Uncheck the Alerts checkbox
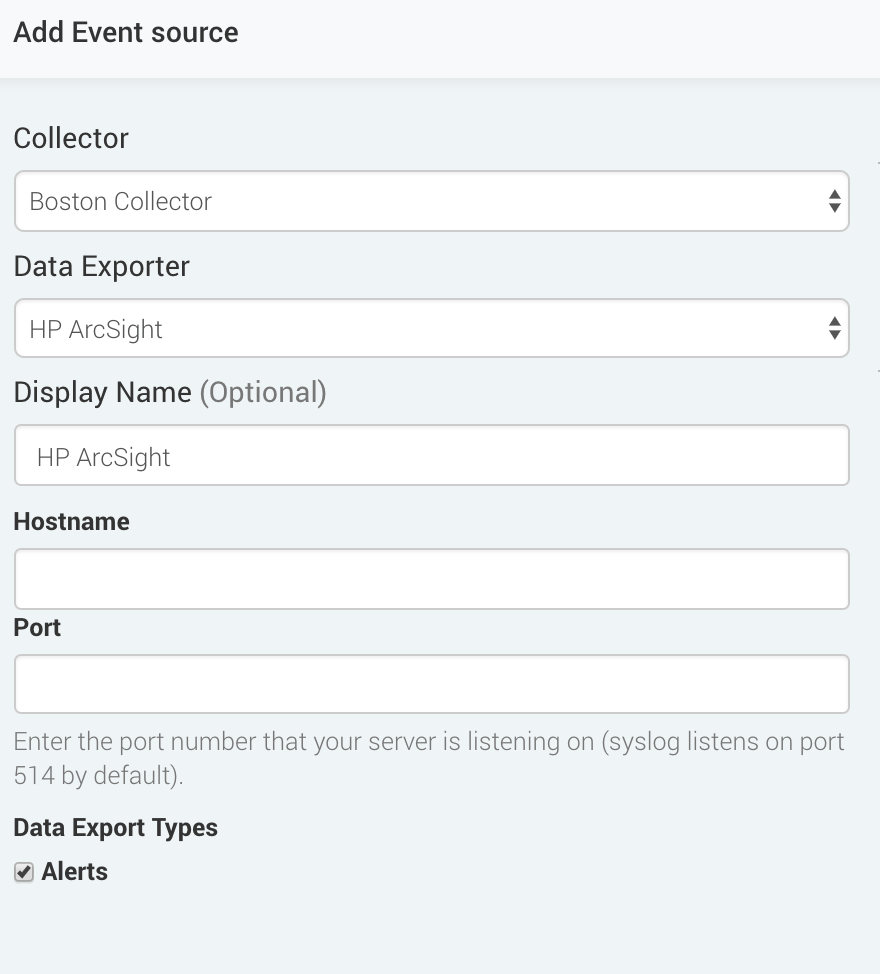Viewport: 880px width, 974px height. click(24, 872)
